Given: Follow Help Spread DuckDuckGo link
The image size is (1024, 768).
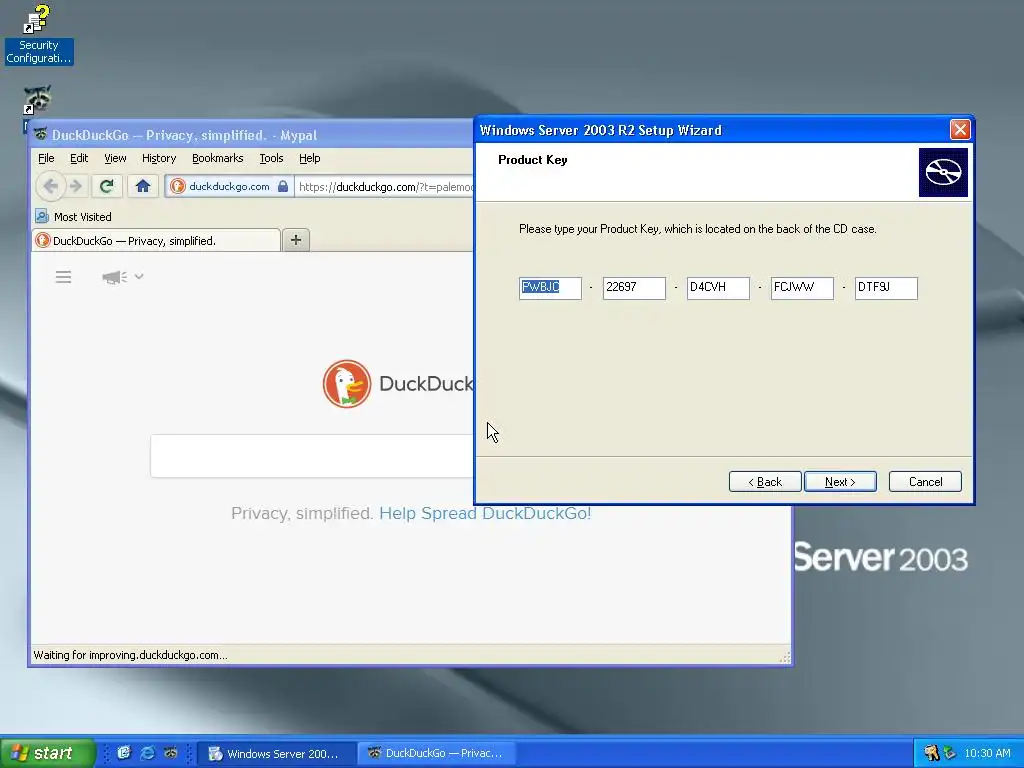Looking at the screenshot, I should pos(485,513).
